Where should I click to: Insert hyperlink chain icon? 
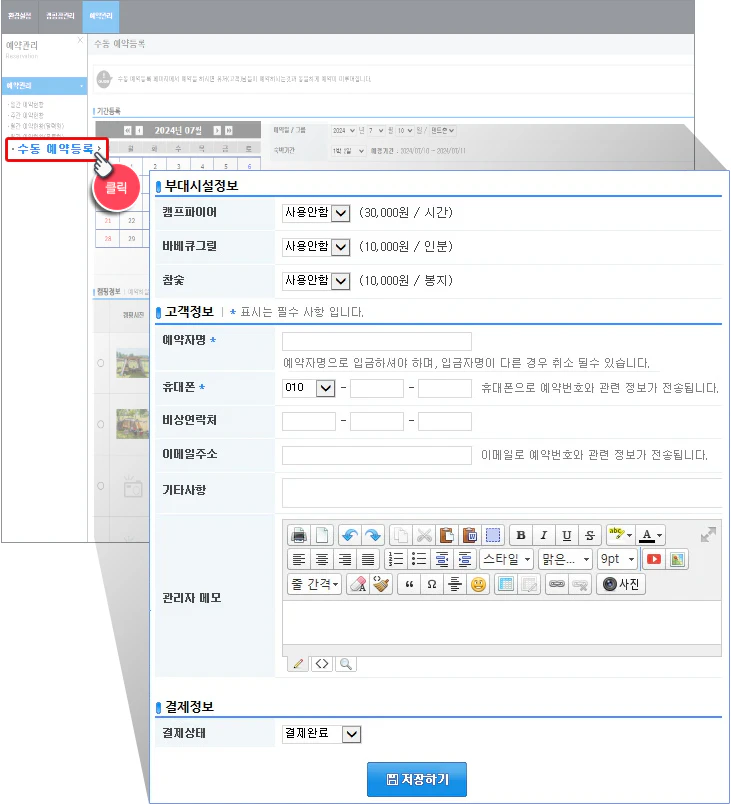coord(557,584)
